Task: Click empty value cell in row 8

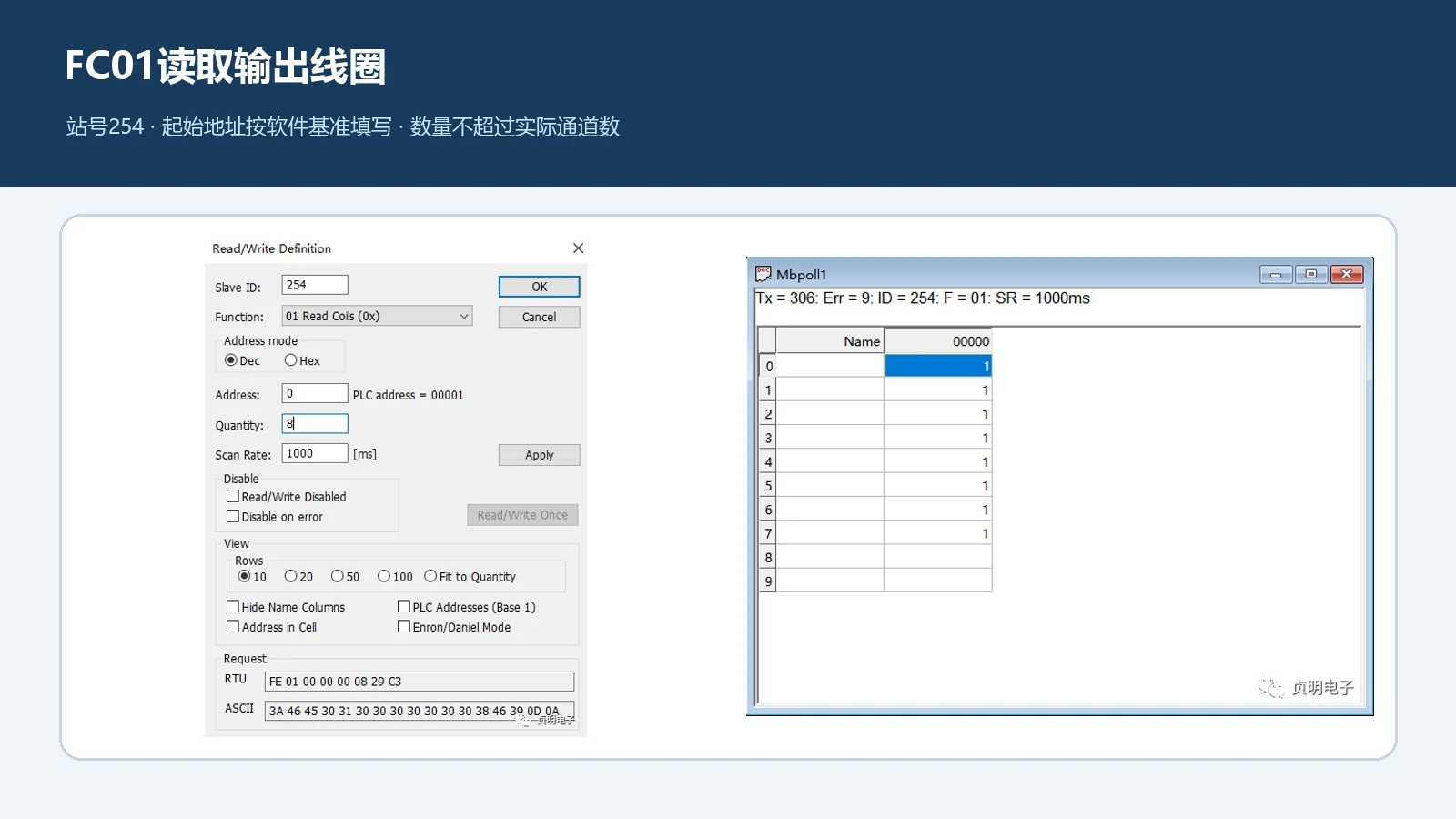Action: point(938,557)
